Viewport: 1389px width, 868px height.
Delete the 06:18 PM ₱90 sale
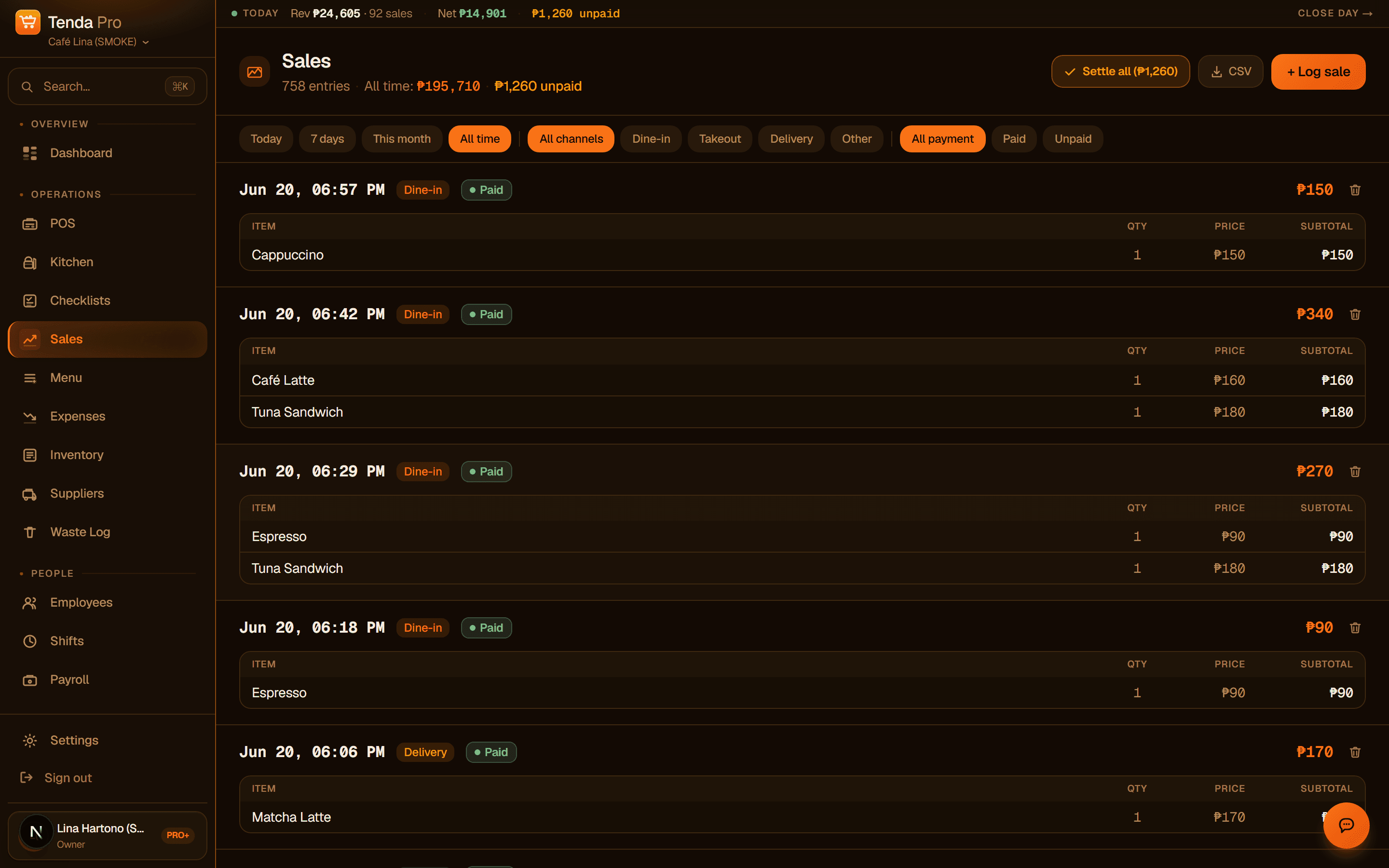pyautogui.click(x=1355, y=628)
